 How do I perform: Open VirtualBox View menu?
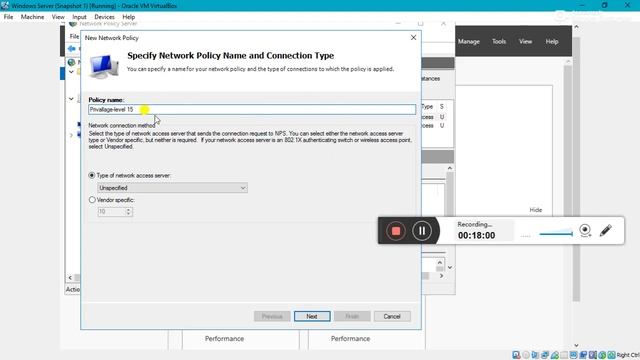(58, 17)
